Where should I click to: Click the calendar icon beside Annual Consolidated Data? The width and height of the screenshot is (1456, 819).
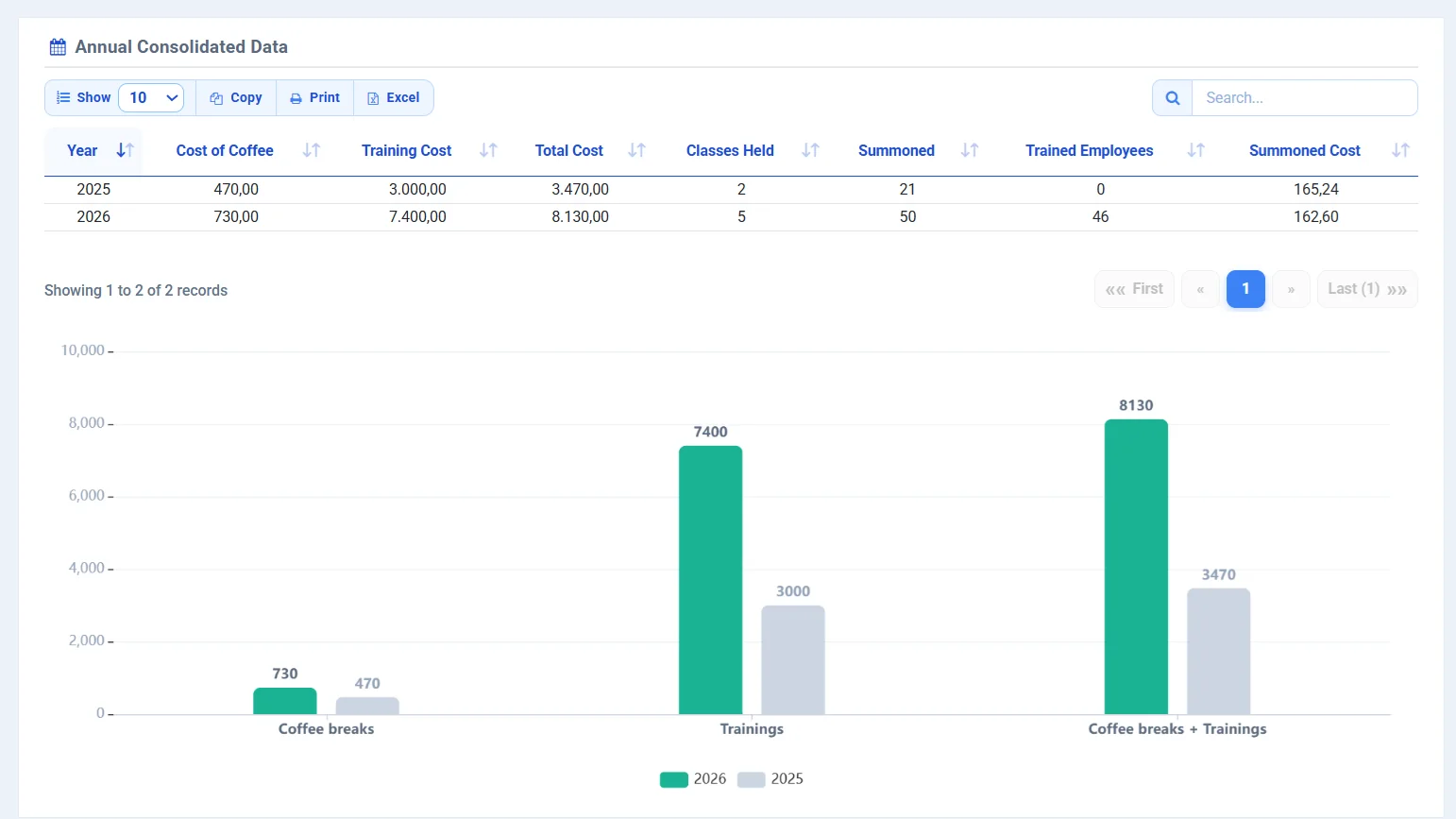pyautogui.click(x=58, y=47)
